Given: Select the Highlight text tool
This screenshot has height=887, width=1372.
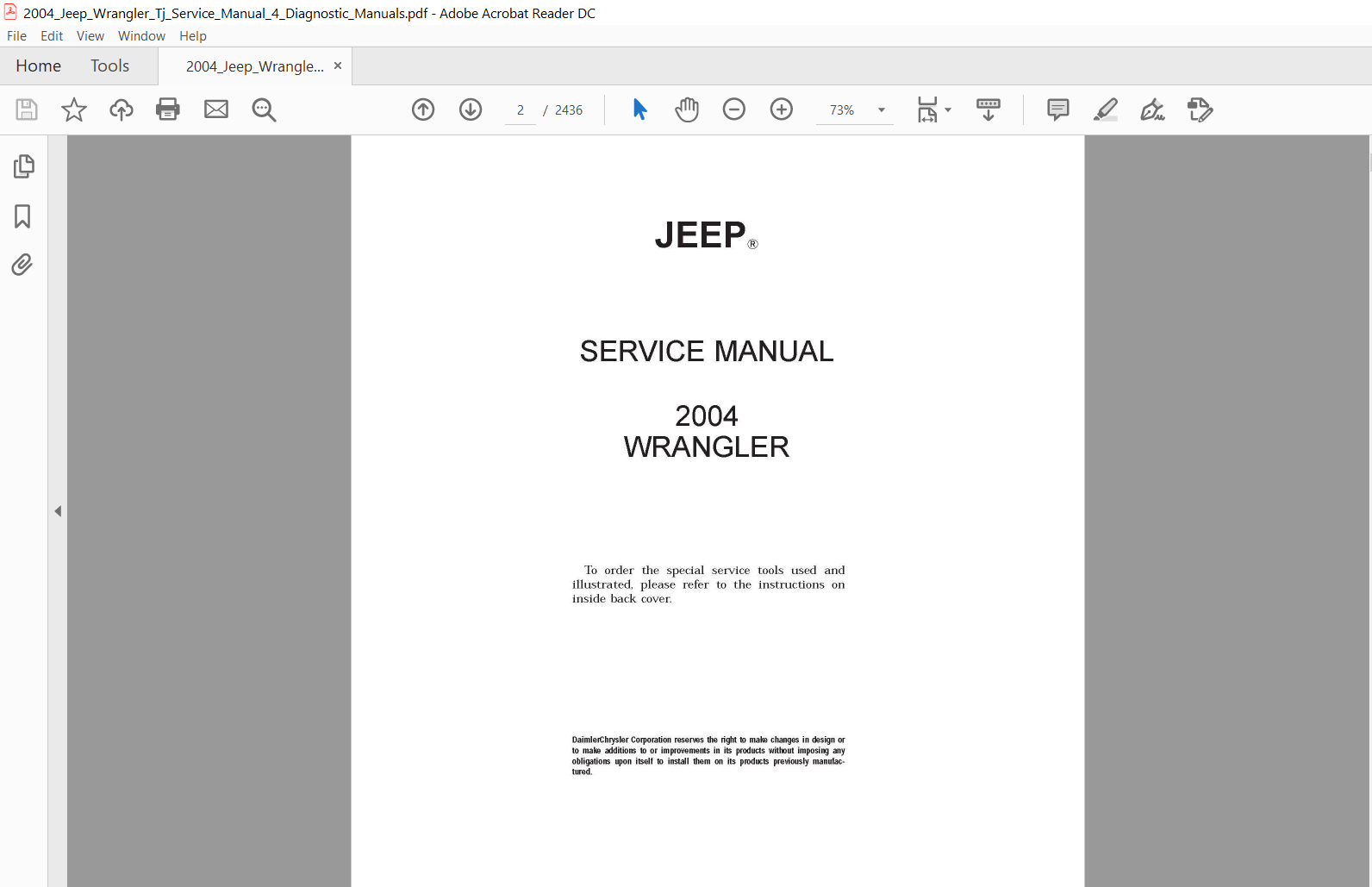Looking at the screenshot, I should click(x=1106, y=109).
